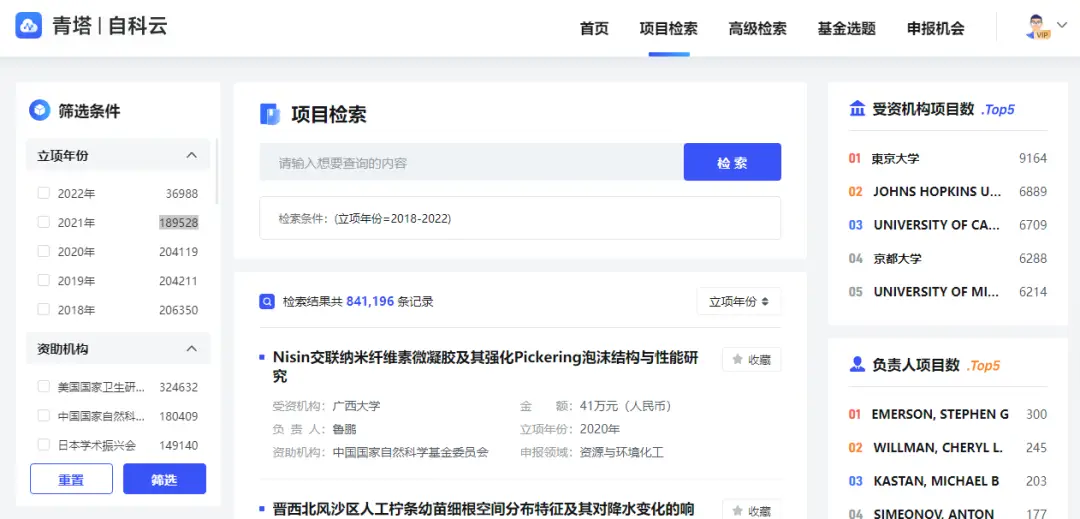Click the 受资机构项目数 building icon
The height and width of the screenshot is (519, 1080).
(x=858, y=109)
